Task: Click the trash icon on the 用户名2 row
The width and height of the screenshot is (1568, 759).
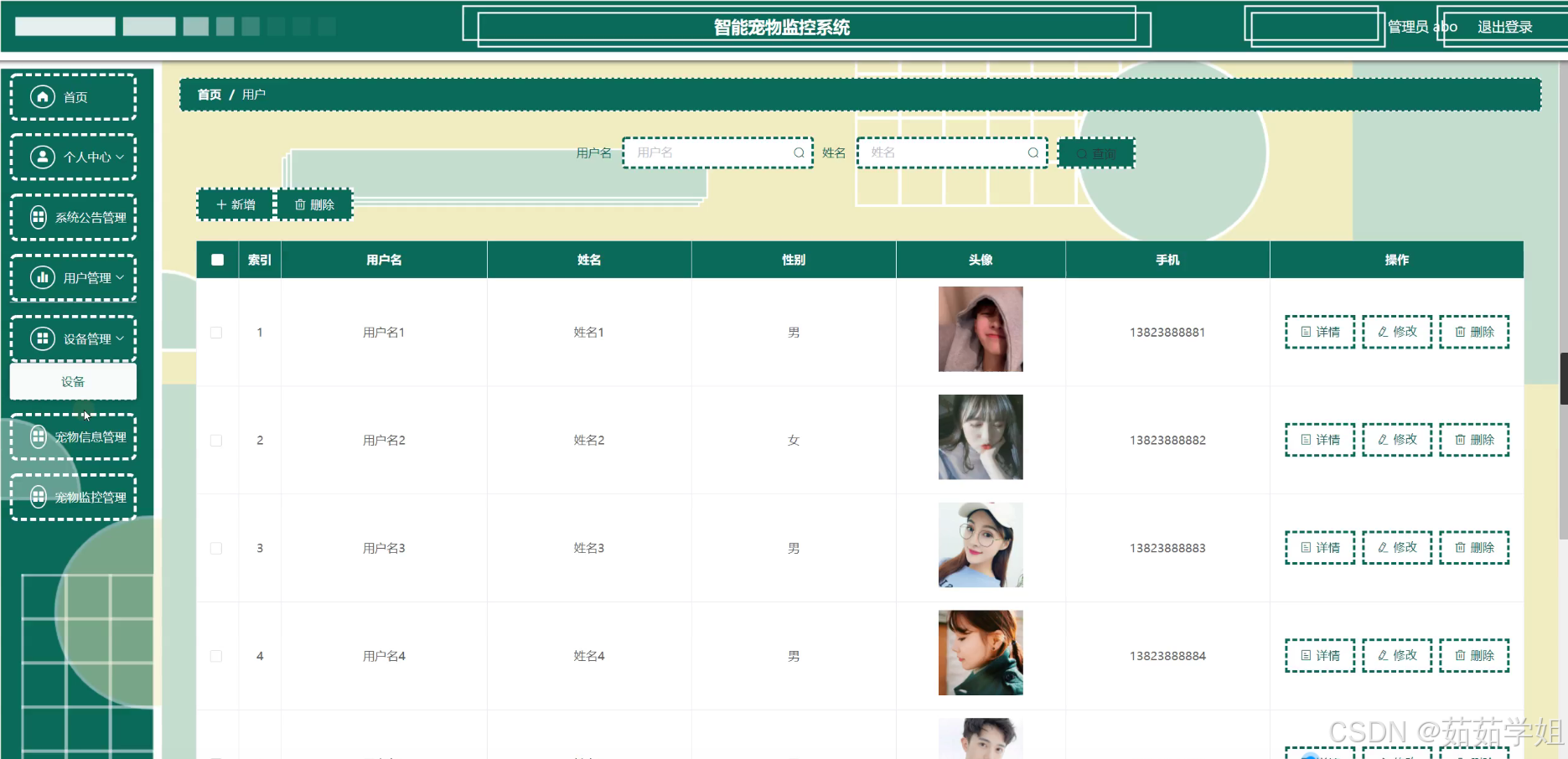Action: (1460, 440)
